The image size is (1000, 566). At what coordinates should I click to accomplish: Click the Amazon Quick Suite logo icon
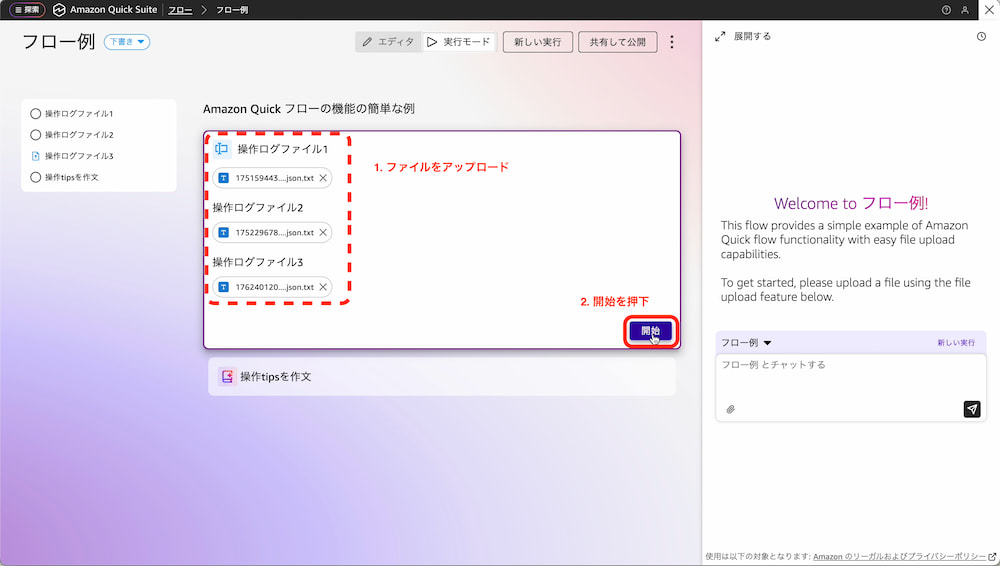59,10
